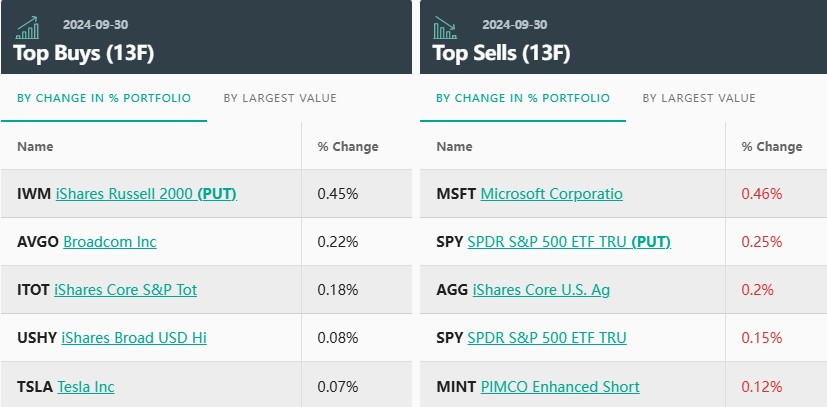827x407 pixels.
Task: Open By Largest Value tab in Top Buys
Action: 280,98
